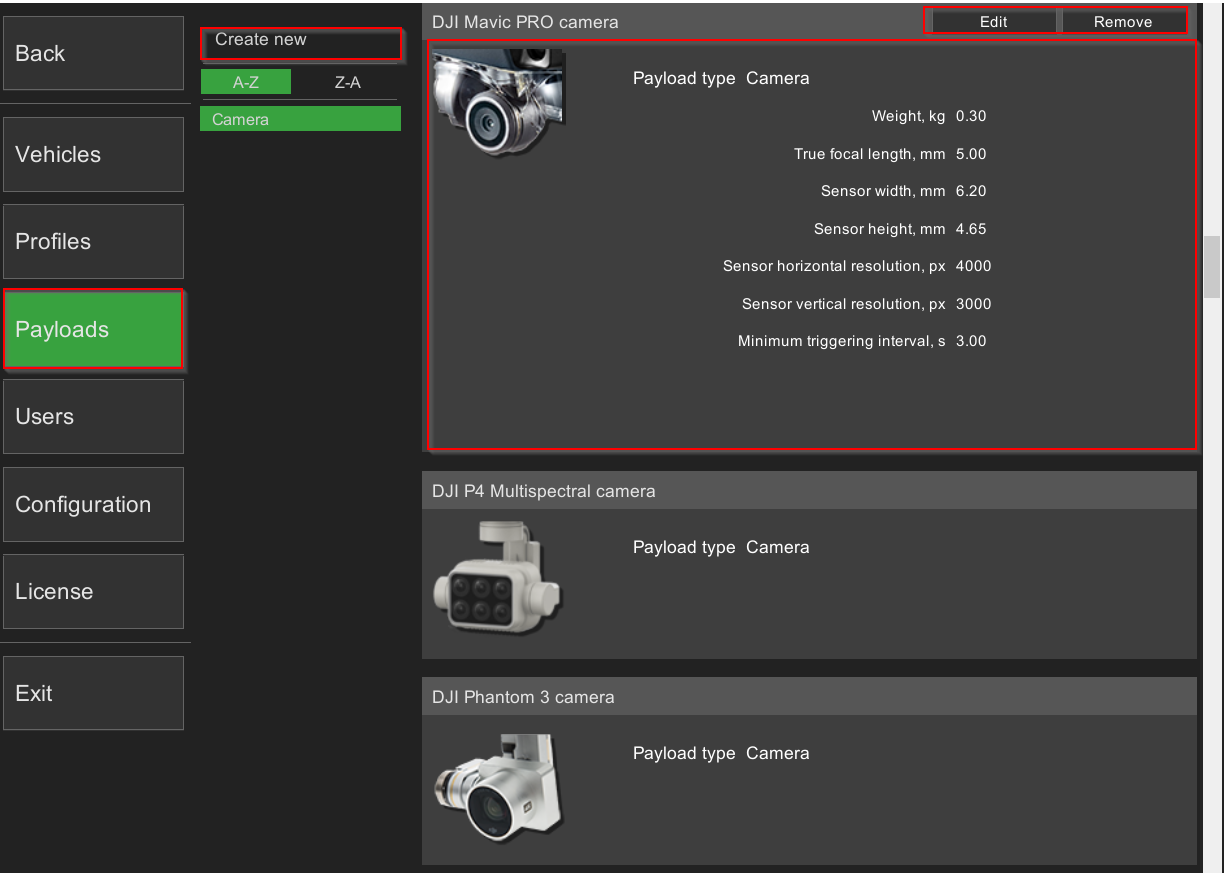Image resolution: width=1224 pixels, height=873 pixels.
Task: Open the Vehicles section
Action: [93, 154]
